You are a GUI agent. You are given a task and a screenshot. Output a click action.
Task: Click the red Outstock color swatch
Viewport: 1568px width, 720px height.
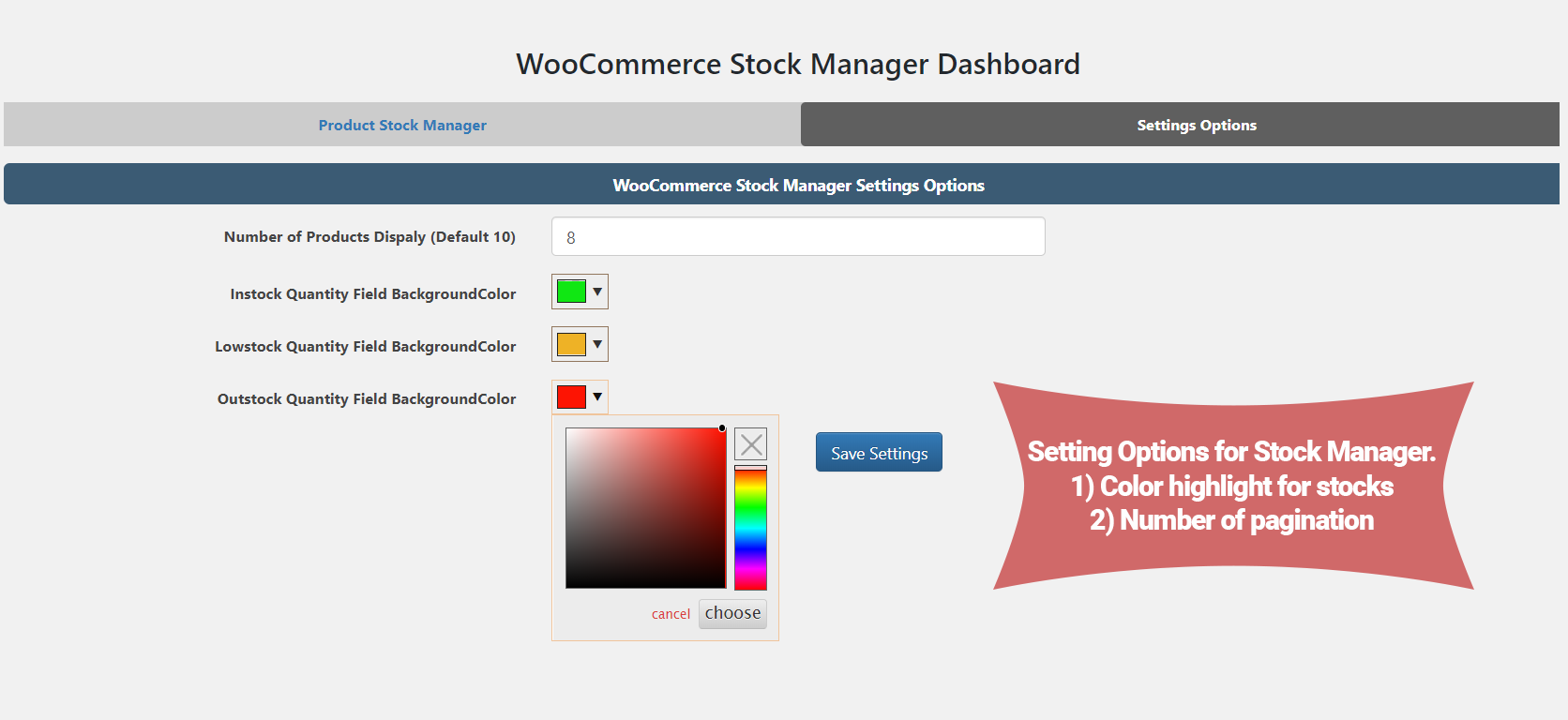point(571,397)
